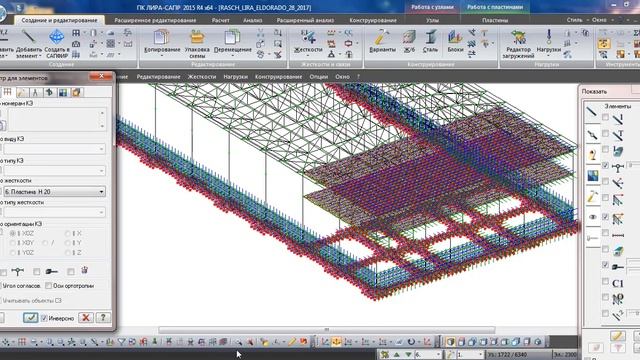Select the ‖ XOZ orientation radio button

(13, 233)
